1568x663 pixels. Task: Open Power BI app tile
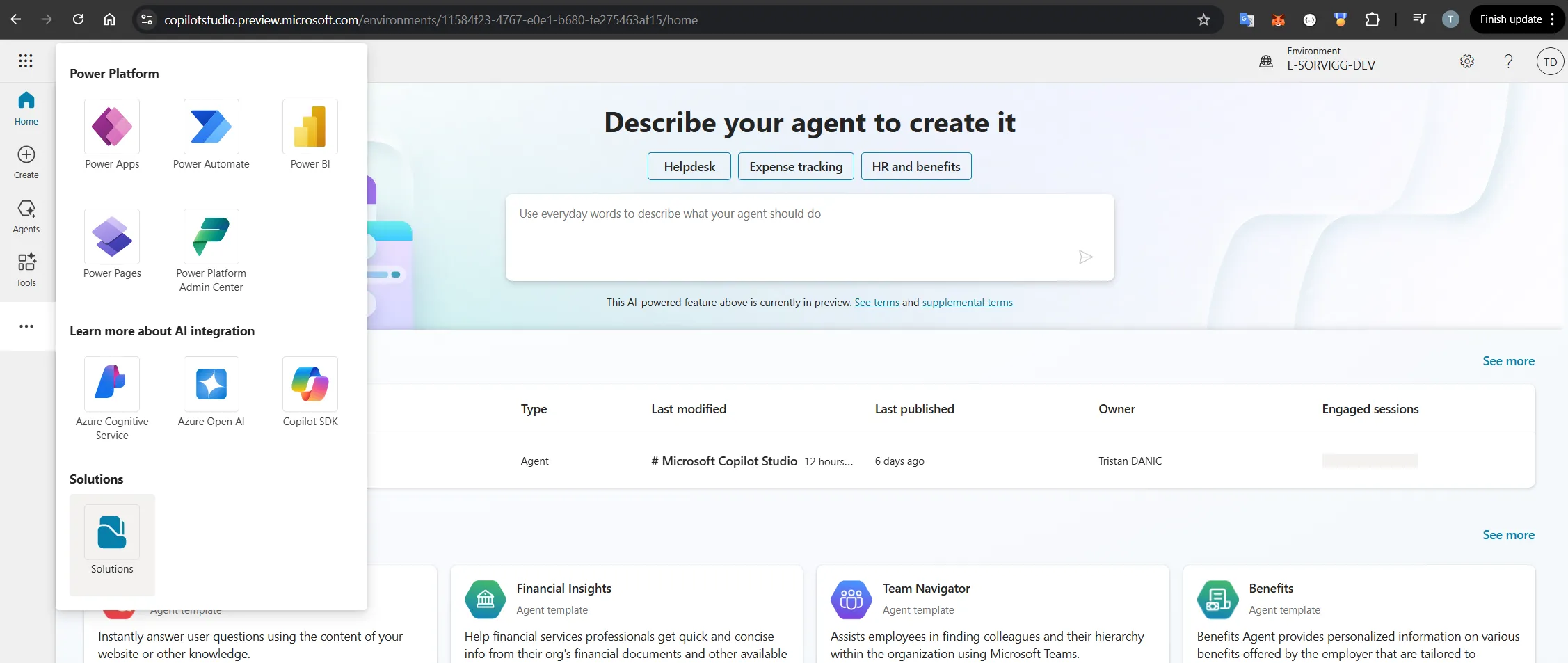310,135
